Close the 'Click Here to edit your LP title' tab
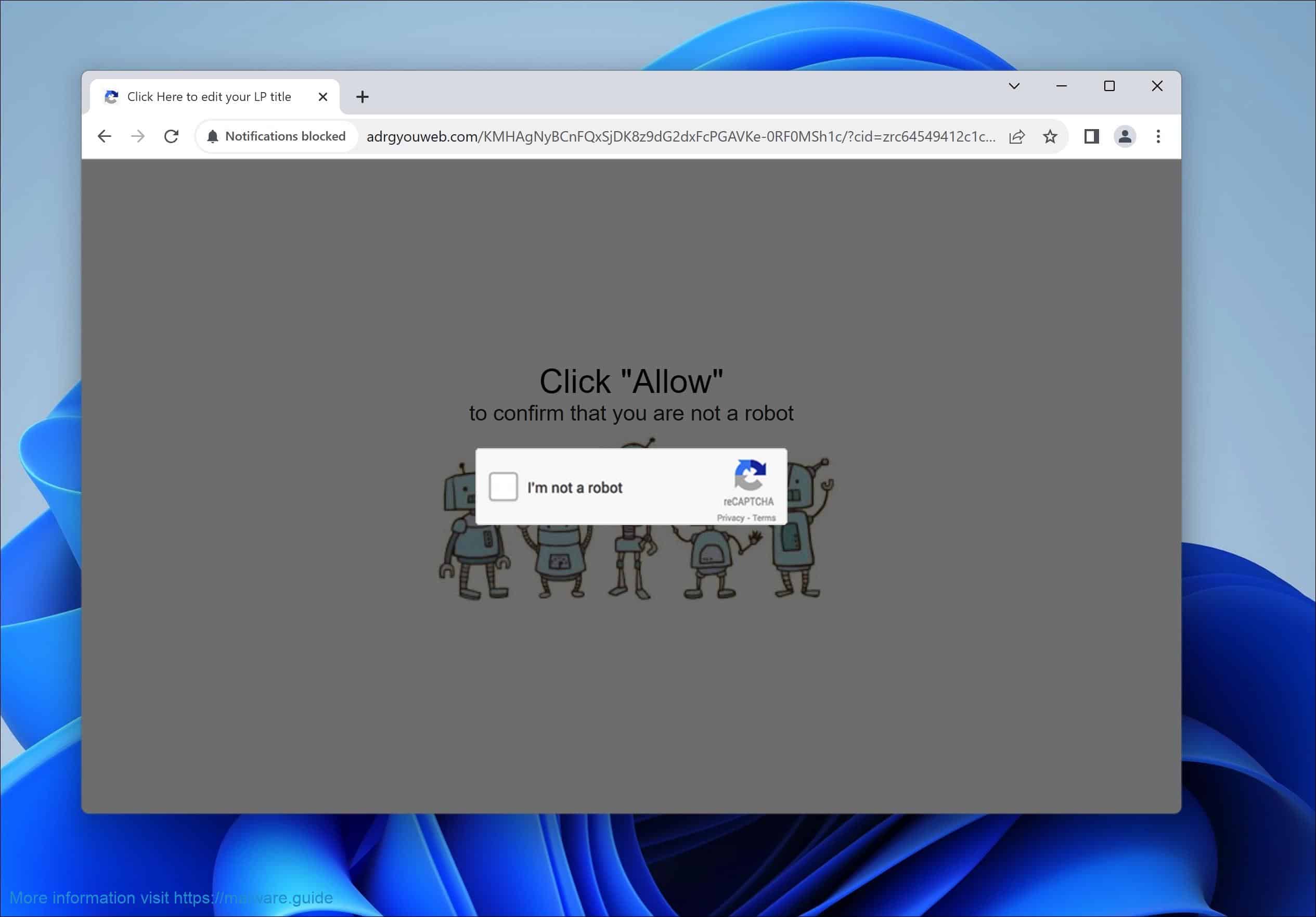1316x917 pixels. click(x=322, y=97)
